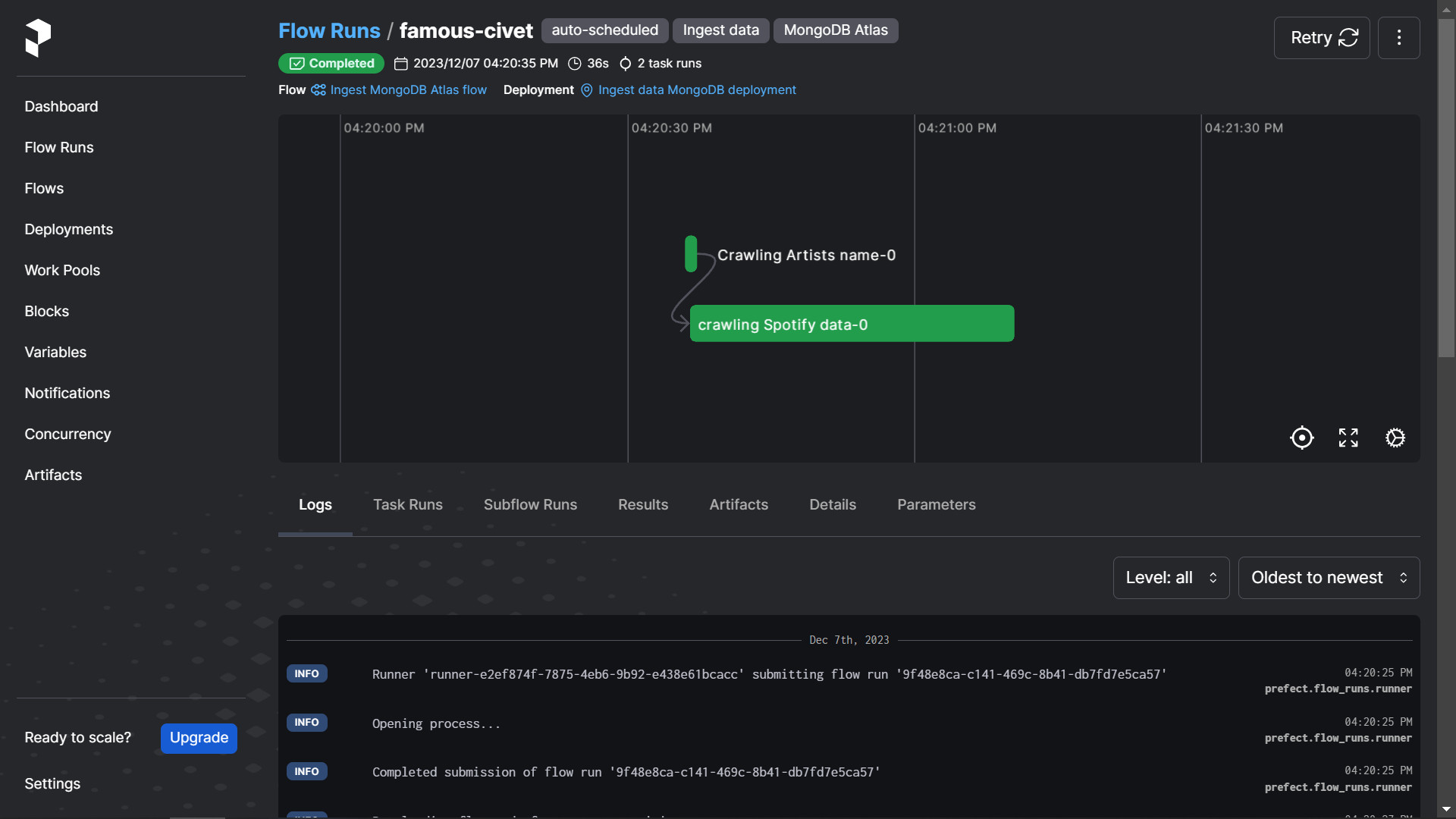Enter fullscreen for the run graph
1456x819 pixels.
tap(1348, 438)
